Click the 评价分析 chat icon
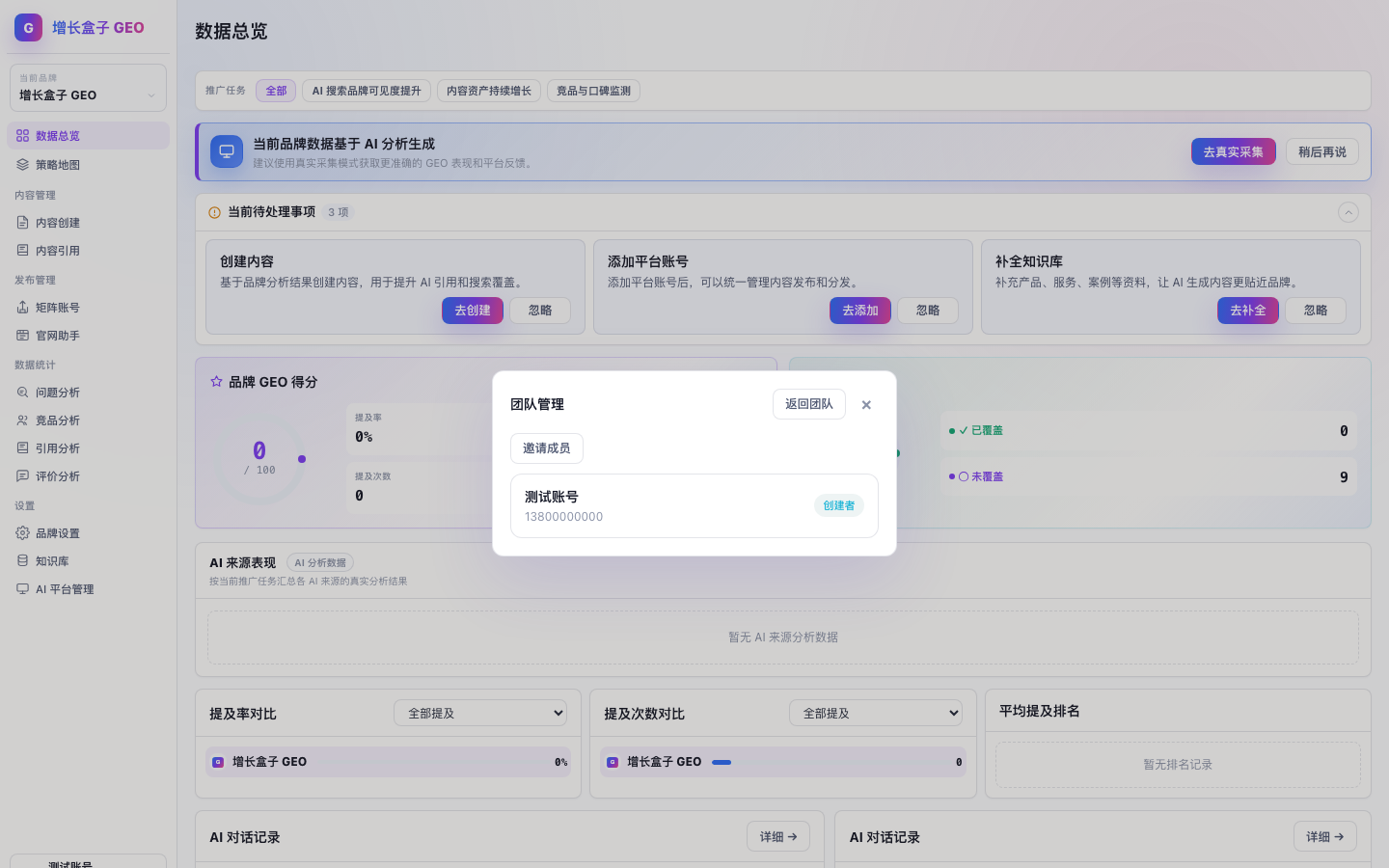Image resolution: width=1389 pixels, height=868 pixels. pos(22,476)
